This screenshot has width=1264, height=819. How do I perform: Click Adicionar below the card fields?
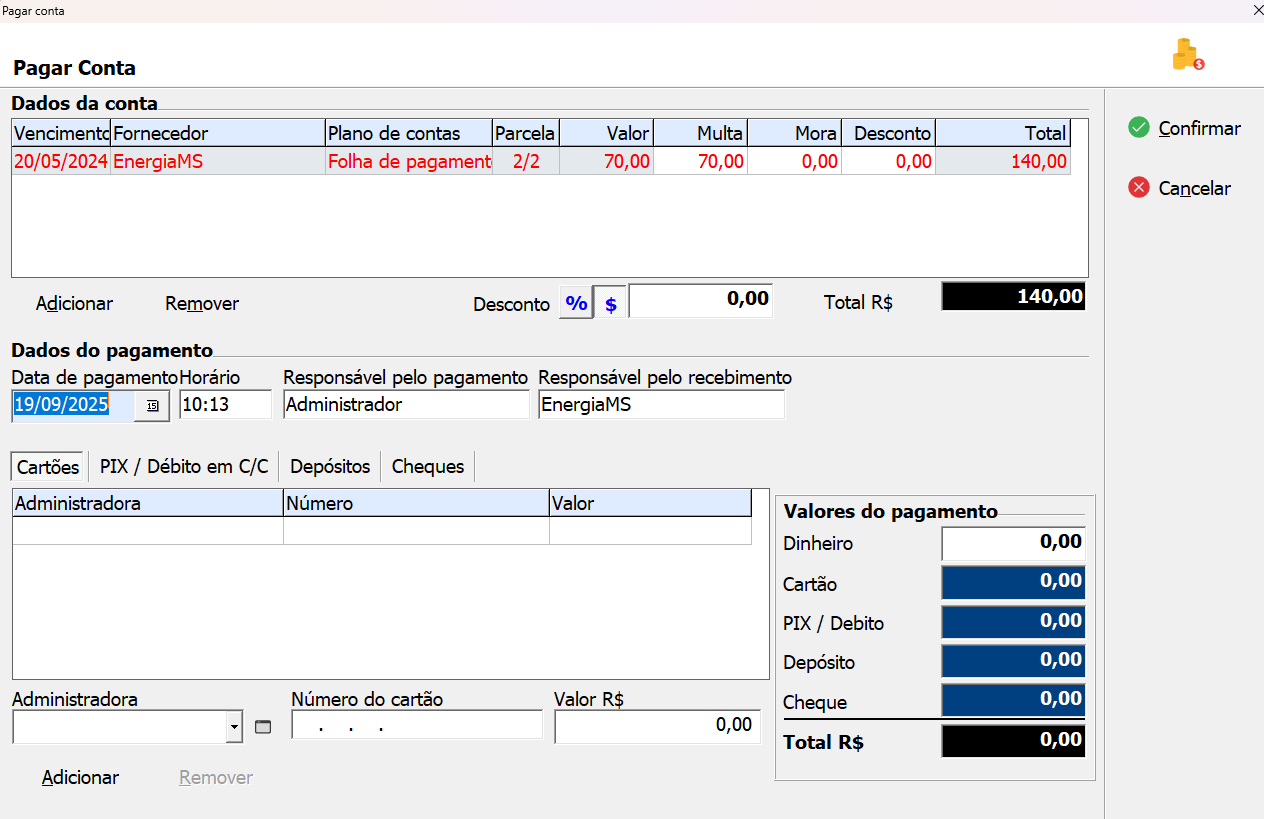(x=80, y=777)
